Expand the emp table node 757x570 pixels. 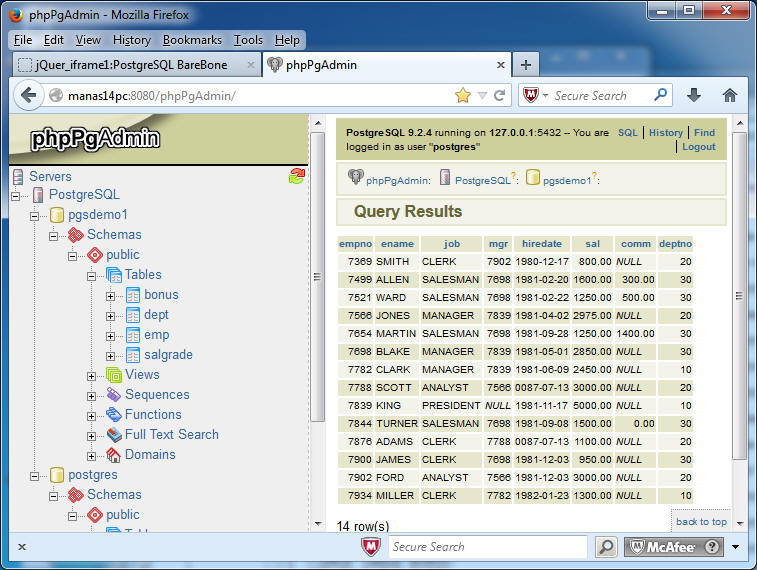pos(111,336)
